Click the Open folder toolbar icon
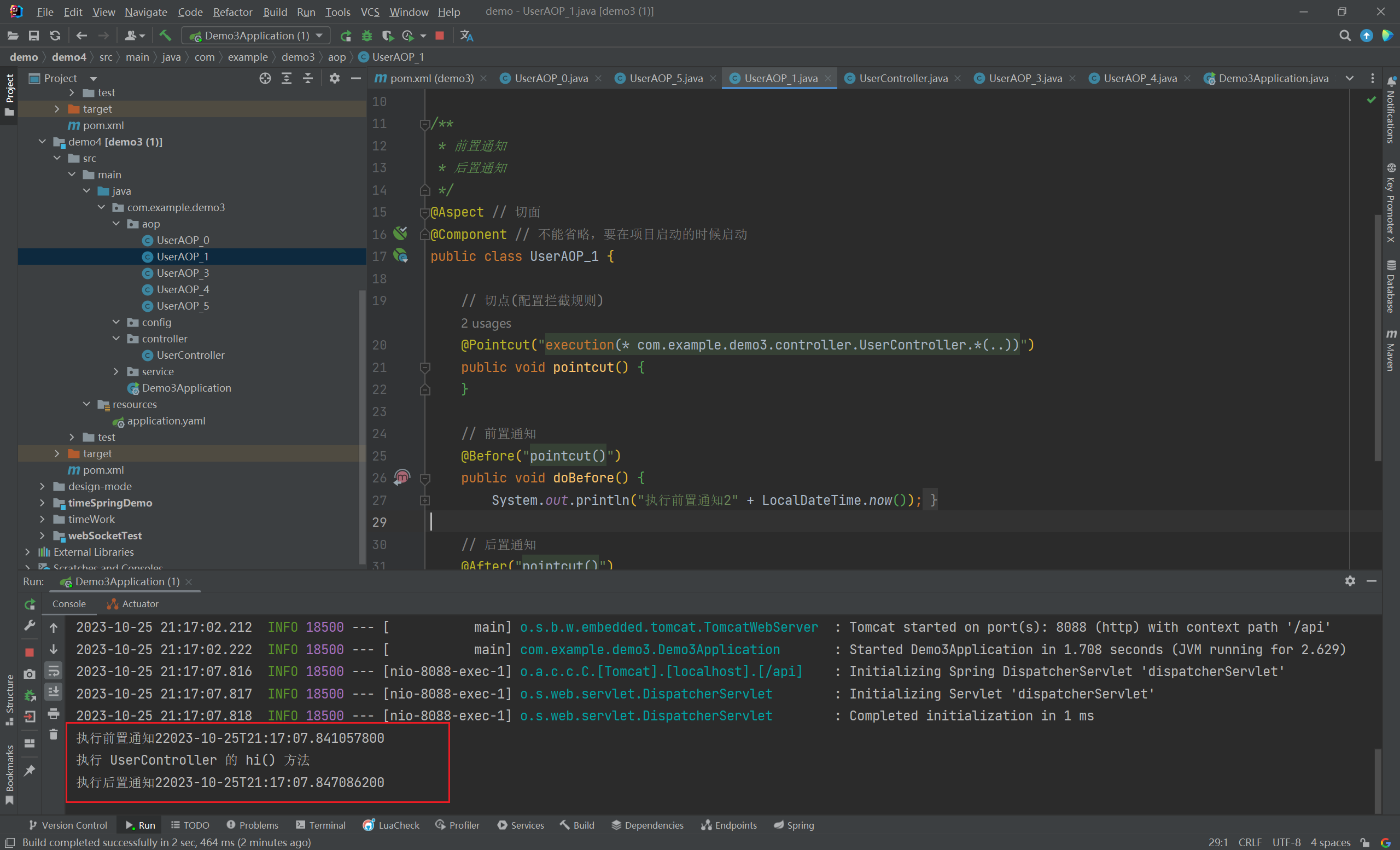Viewport: 1400px width, 850px height. pyautogui.click(x=13, y=36)
